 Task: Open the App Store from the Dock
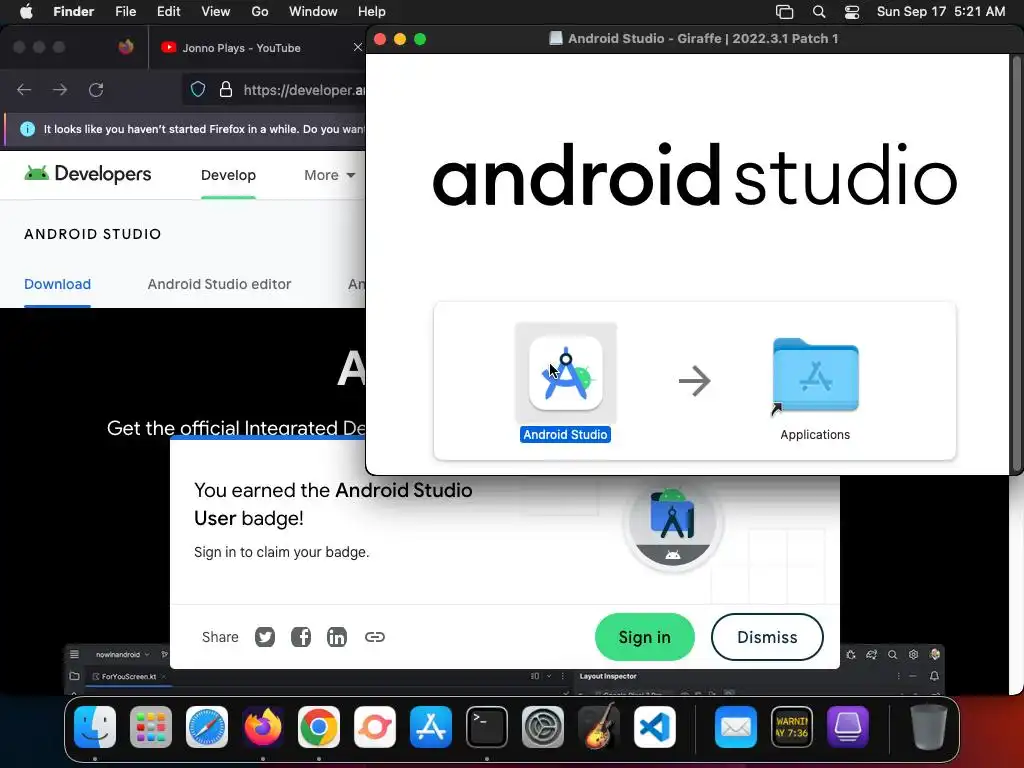[430, 727]
